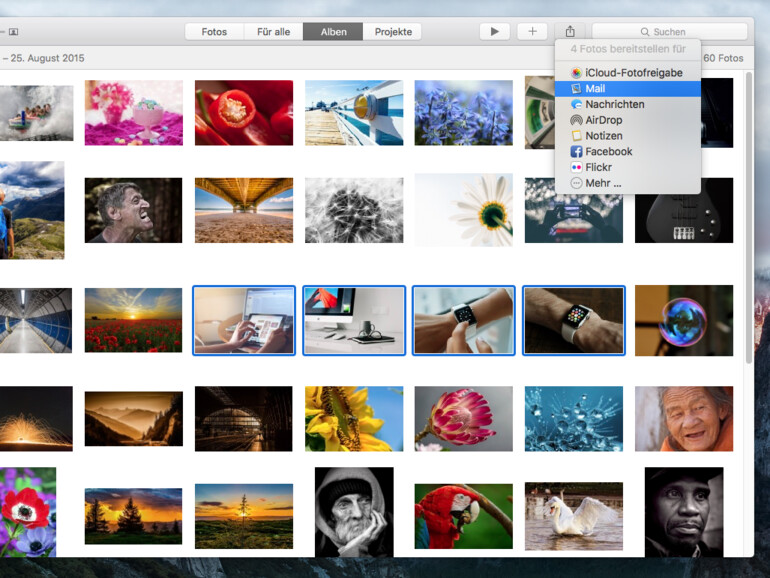Open the Mehr ... share options
Viewport: 770px width, 578px height.
(602, 183)
